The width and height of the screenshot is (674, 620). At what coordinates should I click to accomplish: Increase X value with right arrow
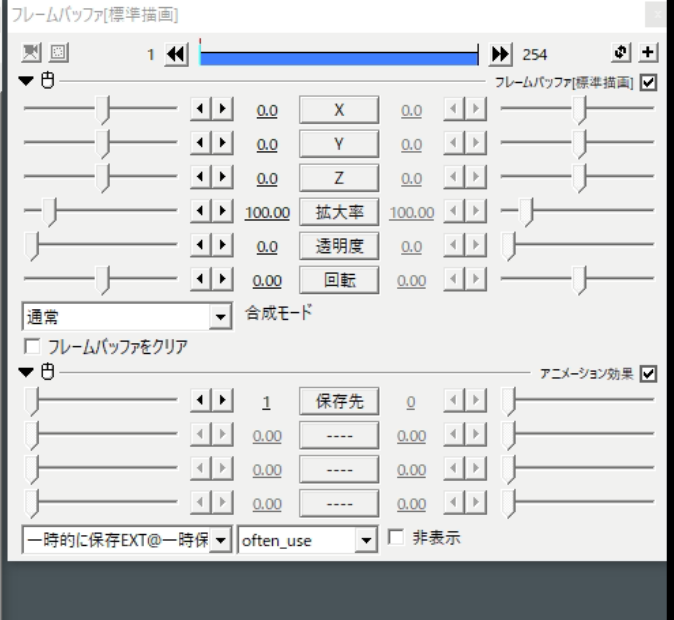click(x=222, y=108)
